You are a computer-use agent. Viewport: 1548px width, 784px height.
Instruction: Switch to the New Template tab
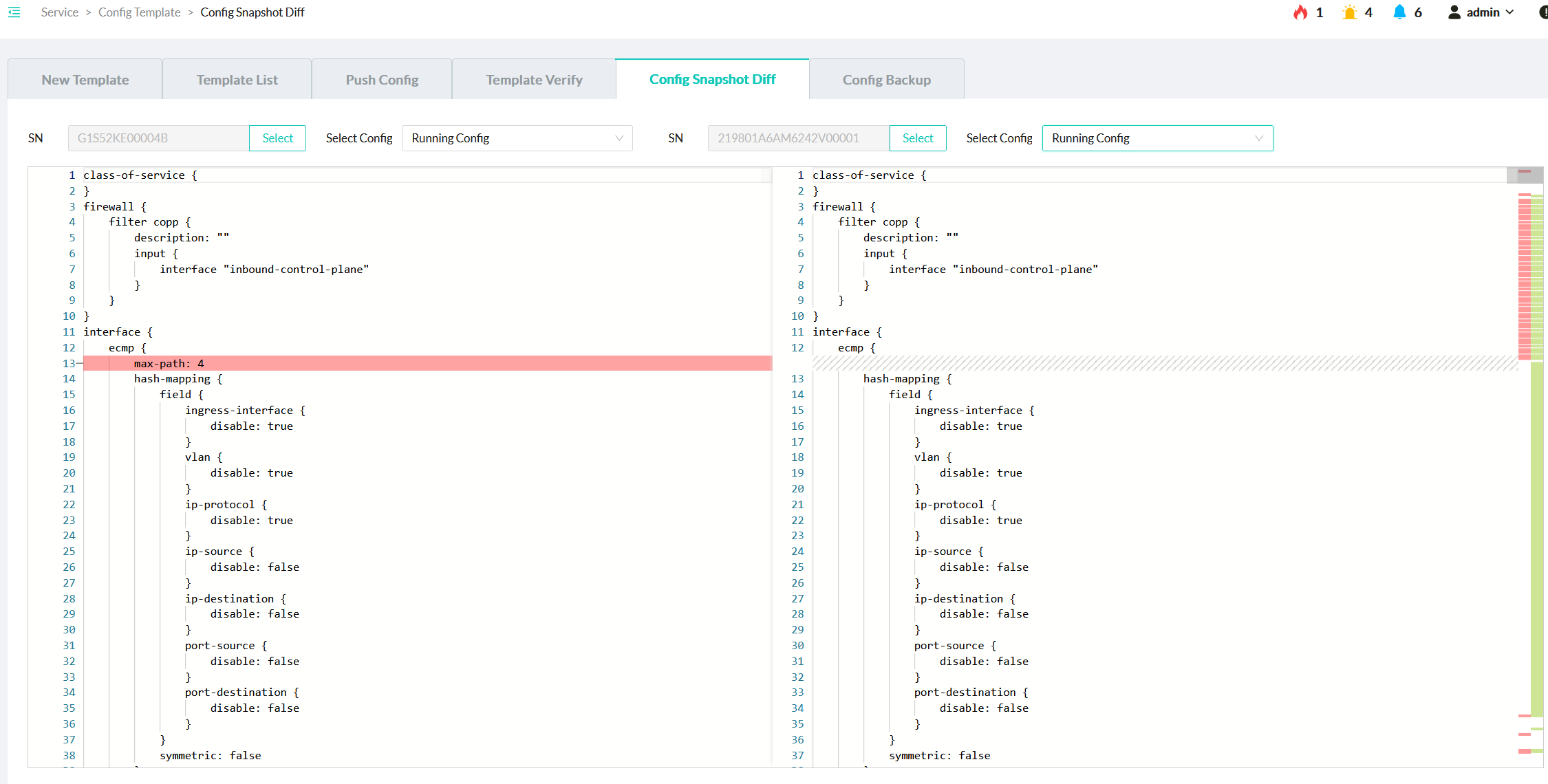(x=85, y=80)
